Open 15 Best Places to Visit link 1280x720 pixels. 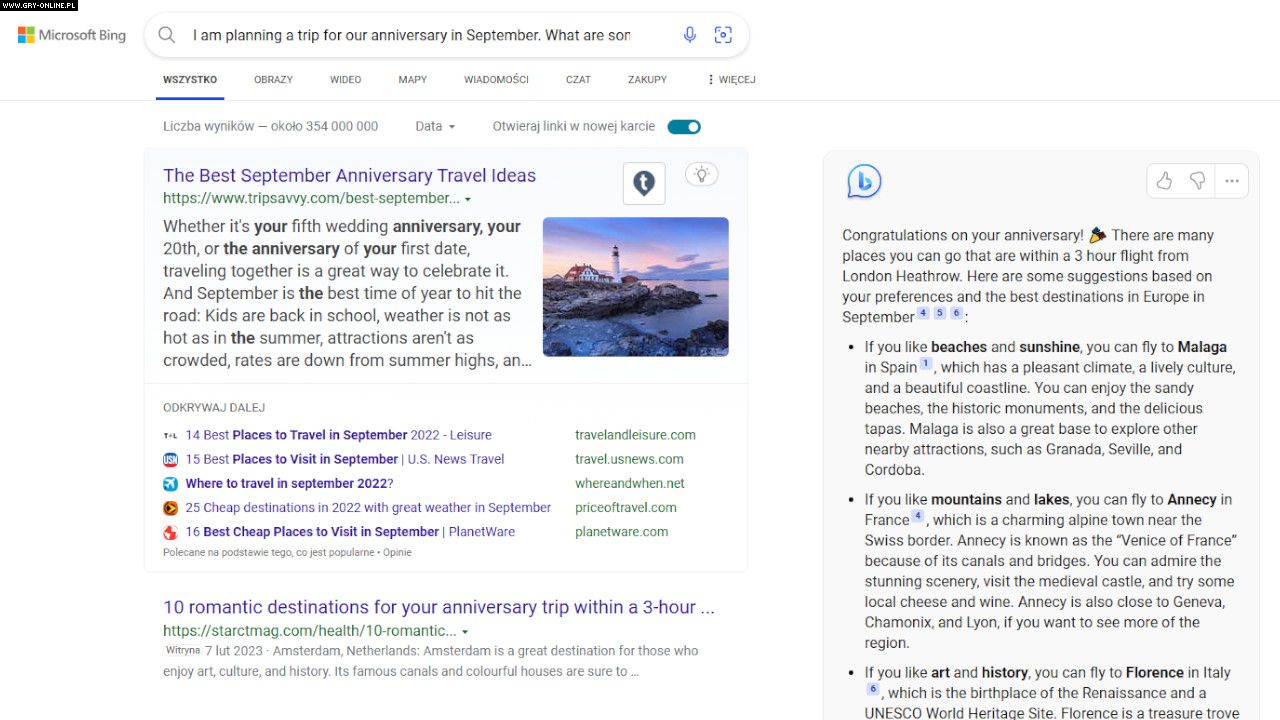(345, 459)
